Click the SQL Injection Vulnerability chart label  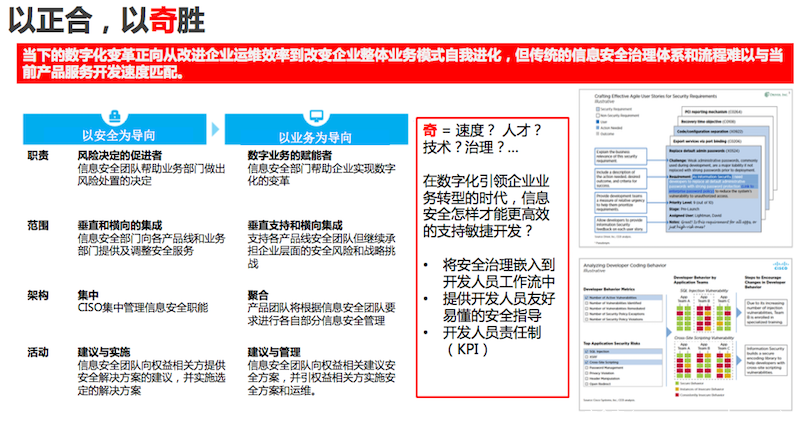click(704, 291)
